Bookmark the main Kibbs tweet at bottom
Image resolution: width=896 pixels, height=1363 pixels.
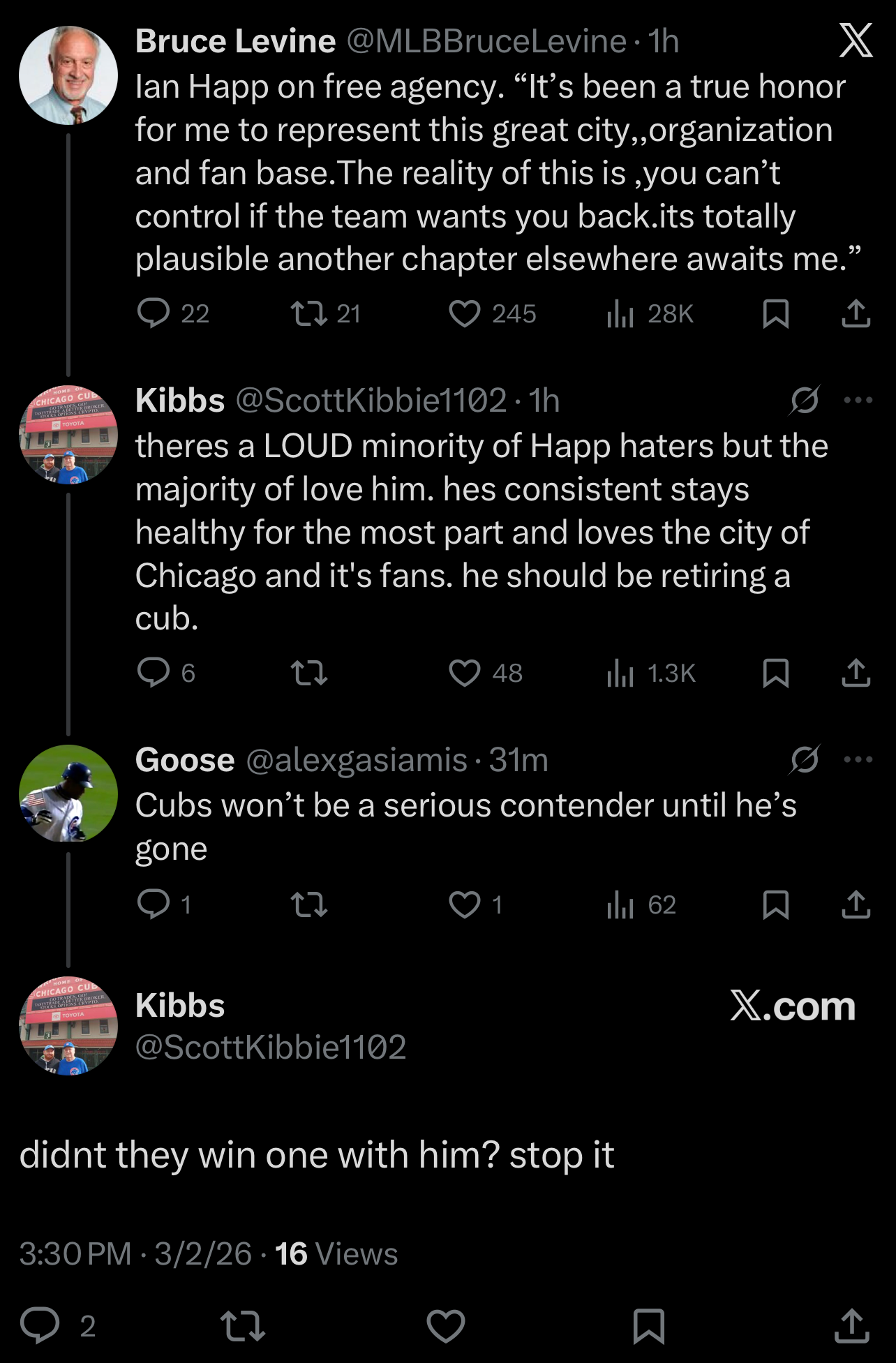tap(648, 1326)
